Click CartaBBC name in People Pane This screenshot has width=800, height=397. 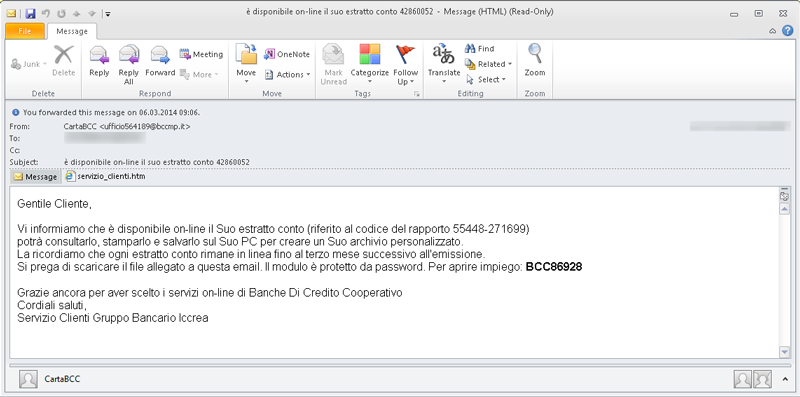(x=62, y=379)
